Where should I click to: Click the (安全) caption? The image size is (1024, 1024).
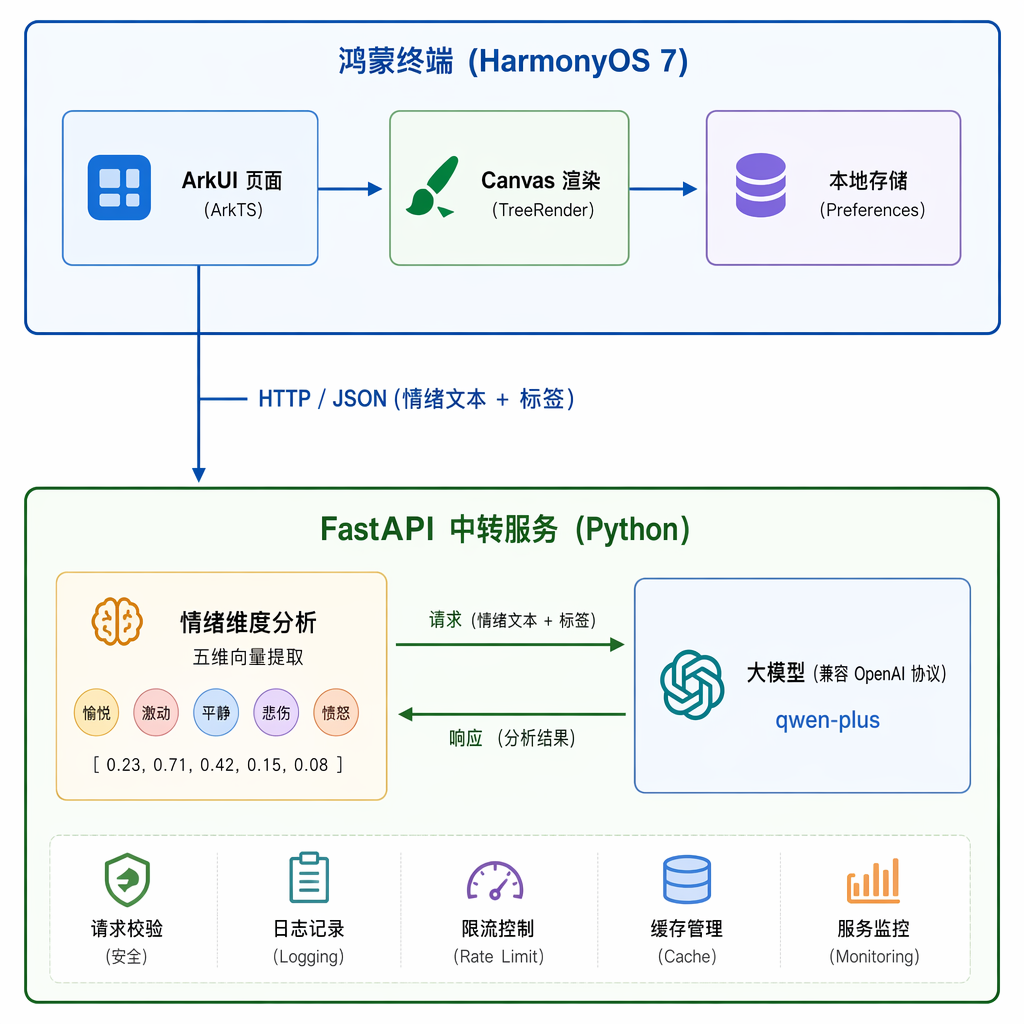(127, 957)
